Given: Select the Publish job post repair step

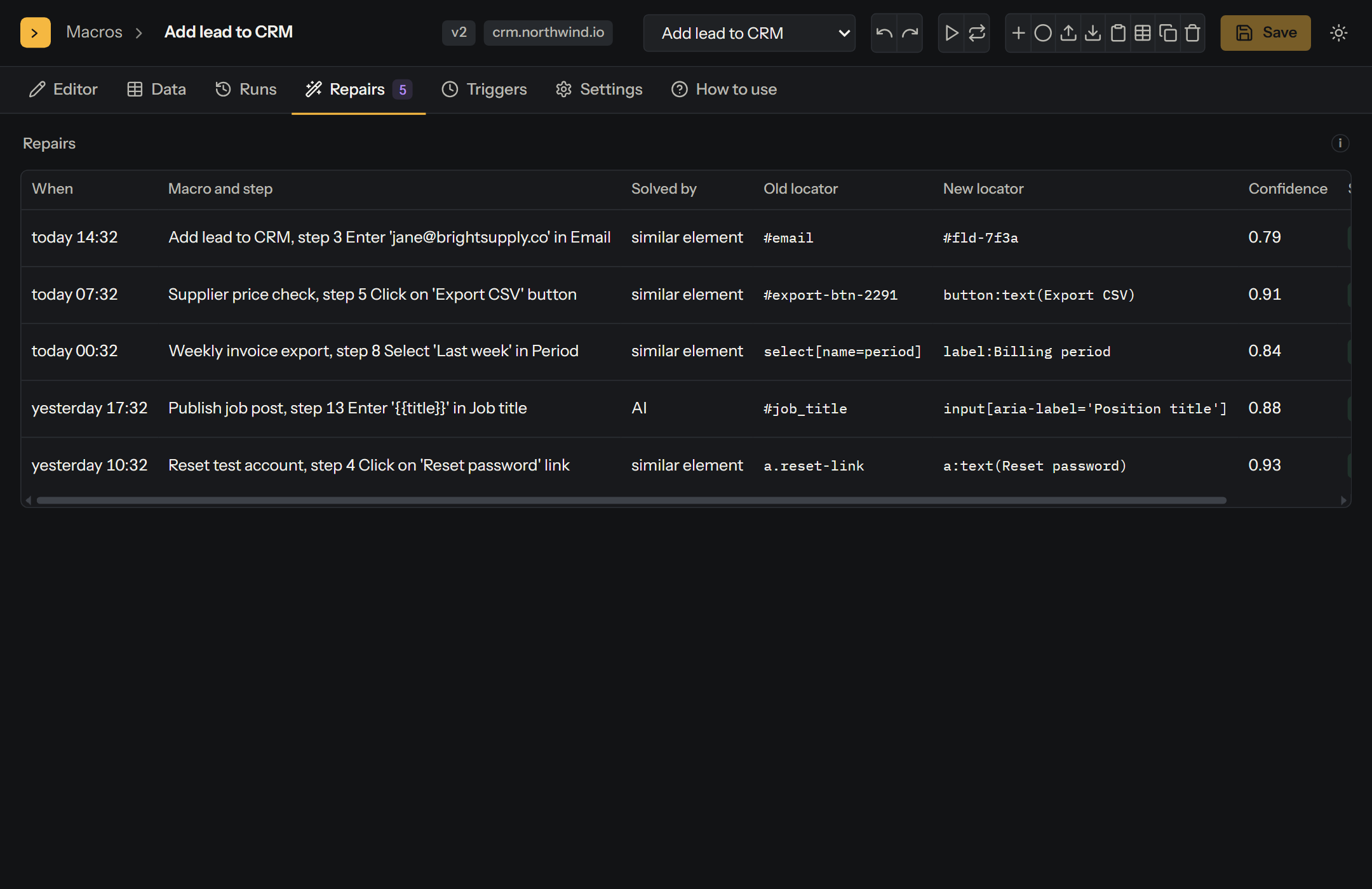Looking at the screenshot, I should 347,408.
